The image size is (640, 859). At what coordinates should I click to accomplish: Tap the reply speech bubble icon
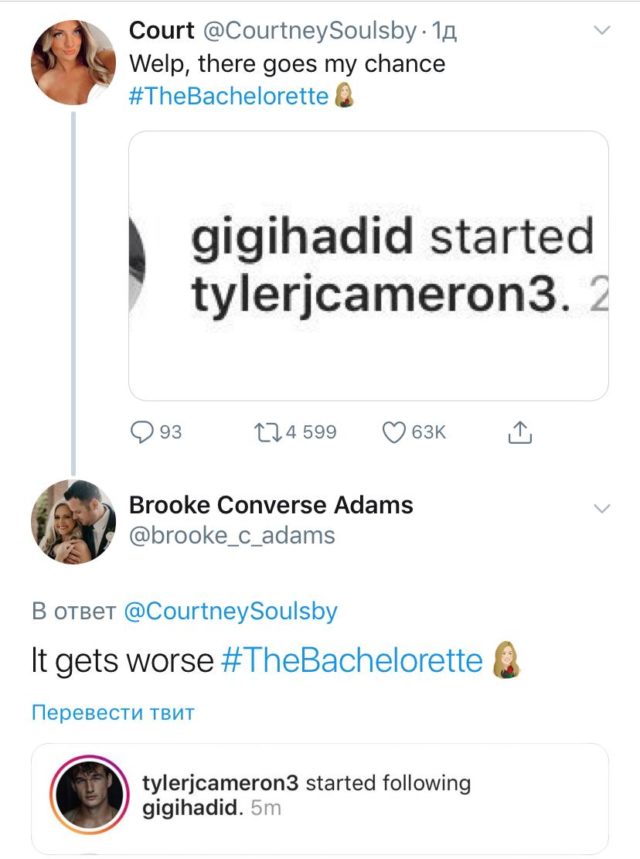point(144,432)
